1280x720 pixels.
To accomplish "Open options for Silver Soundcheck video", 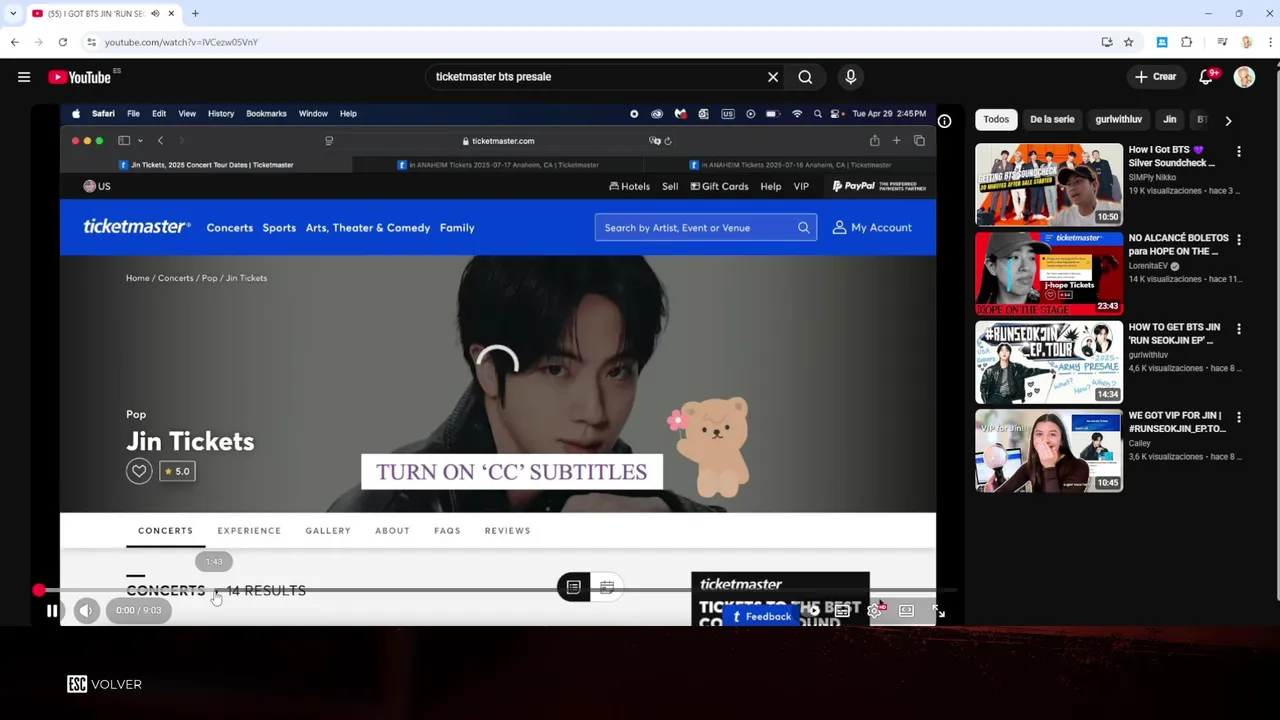I will [x=1239, y=152].
